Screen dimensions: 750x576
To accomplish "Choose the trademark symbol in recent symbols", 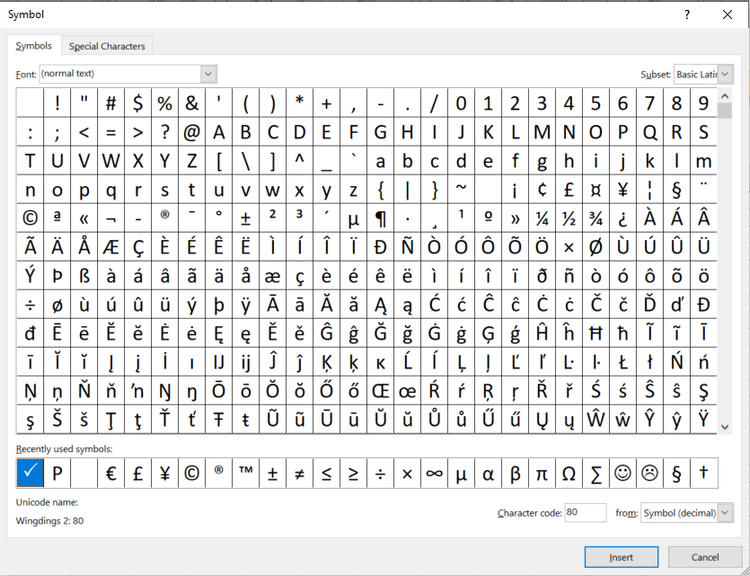I will click(x=246, y=473).
